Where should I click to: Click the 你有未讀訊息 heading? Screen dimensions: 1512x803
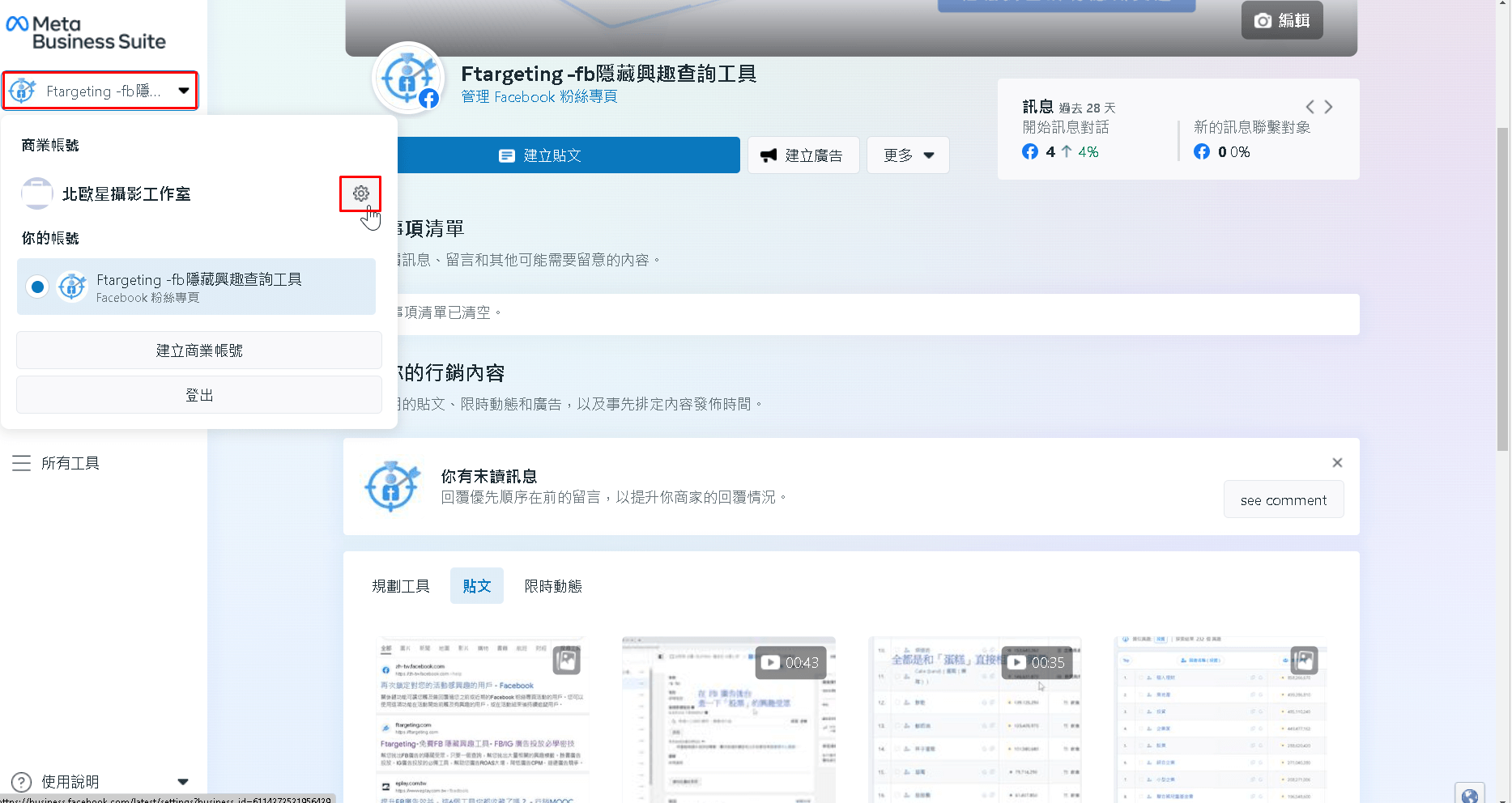(489, 476)
